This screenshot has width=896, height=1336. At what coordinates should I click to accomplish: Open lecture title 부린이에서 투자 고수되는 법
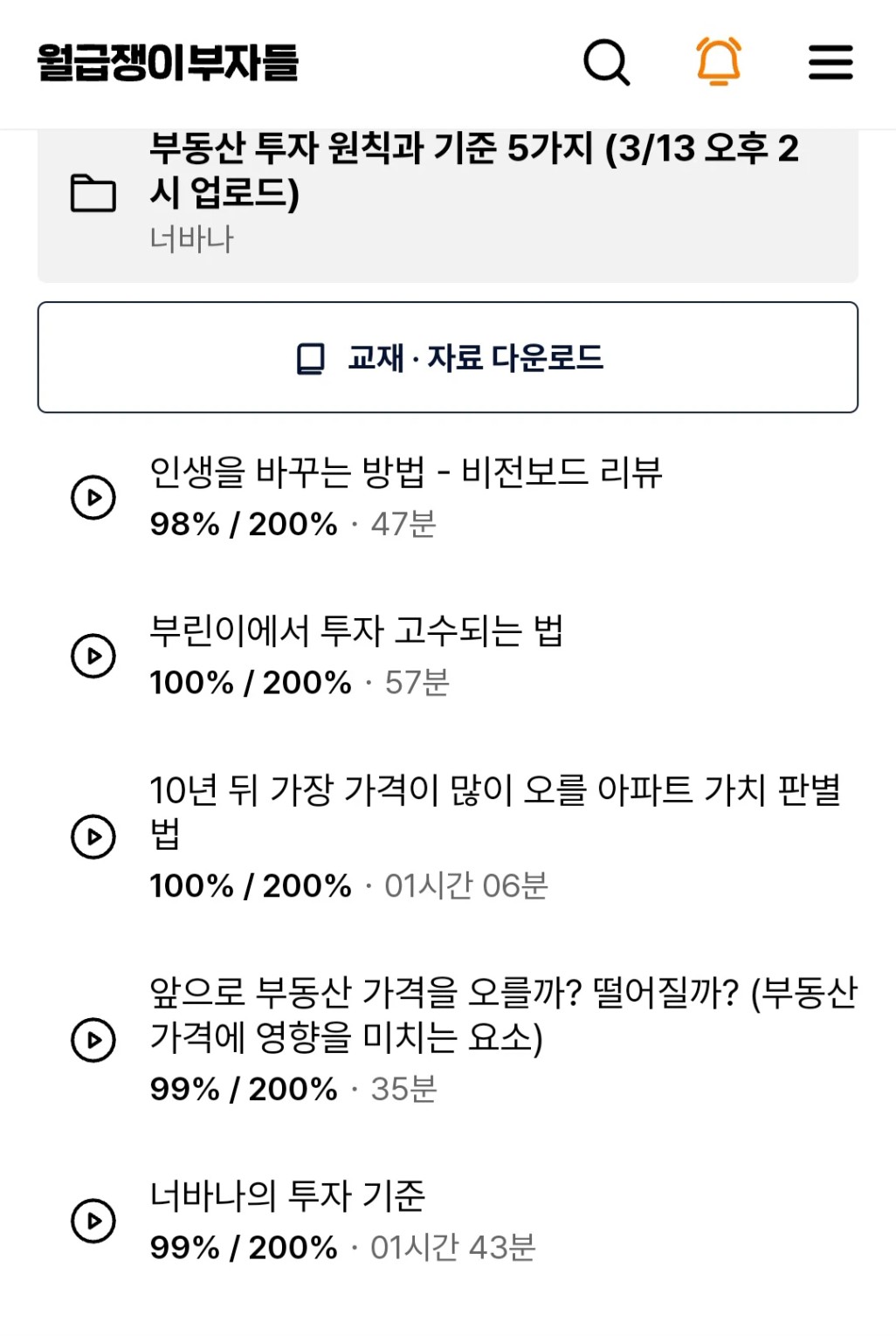click(x=356, y=630)
